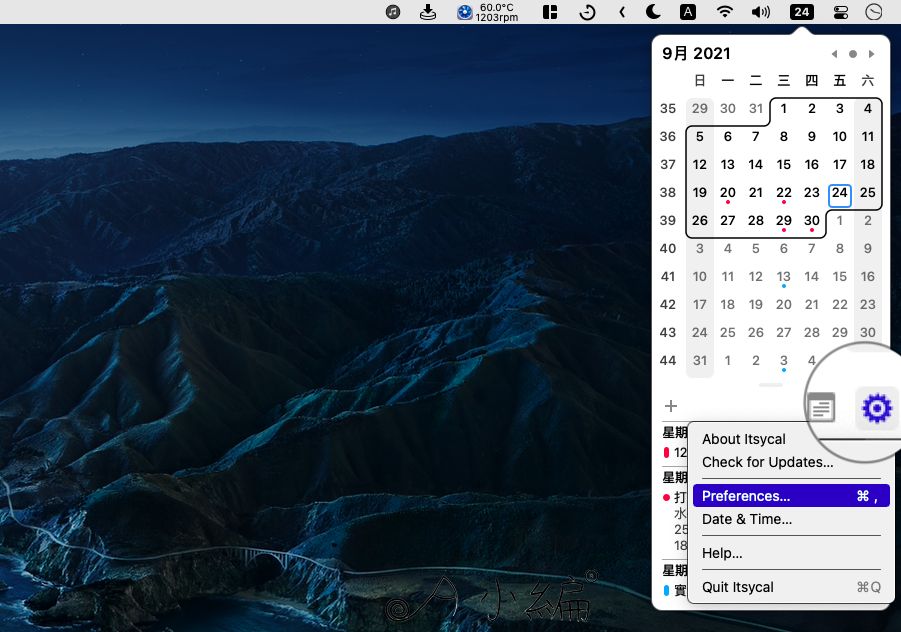901x632 pixels.
Task: Toggle the crescent moon Do Not Disturb icon
Action: [653, 11]
